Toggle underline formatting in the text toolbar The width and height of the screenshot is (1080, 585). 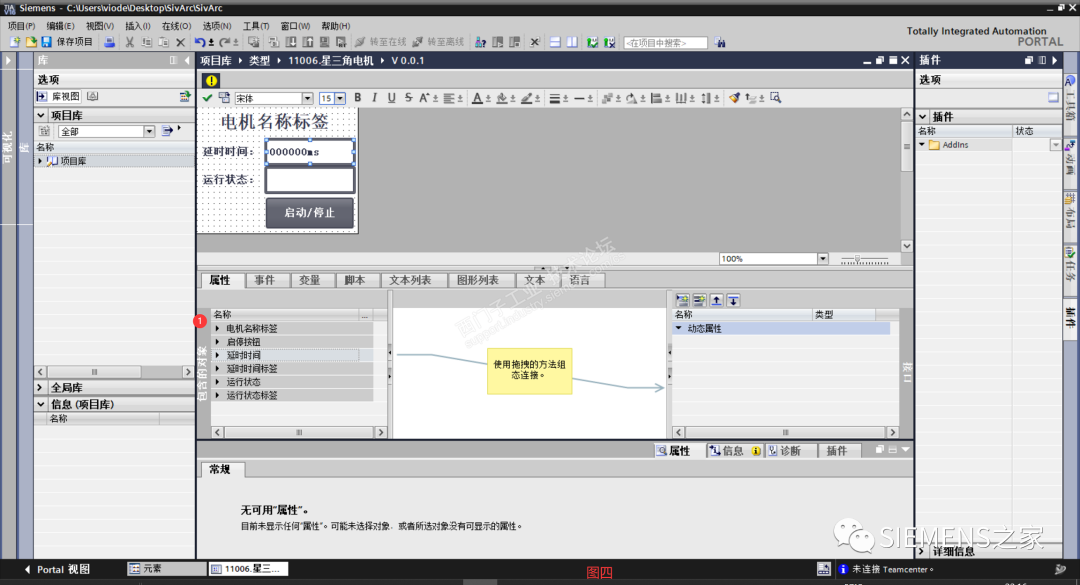pos(391,97)
